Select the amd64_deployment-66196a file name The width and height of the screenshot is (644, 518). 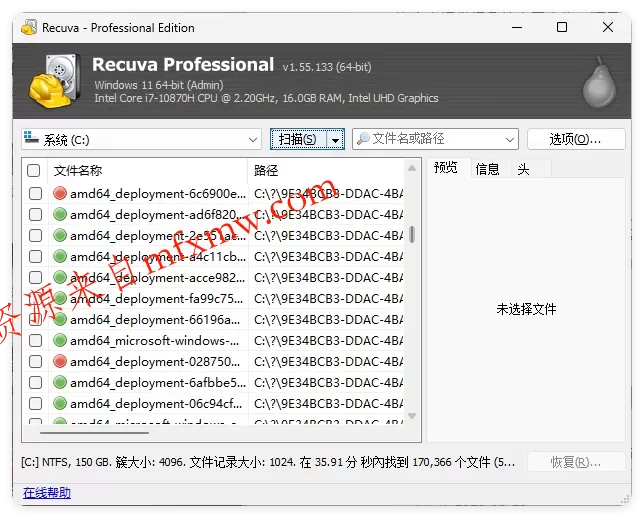155,320
